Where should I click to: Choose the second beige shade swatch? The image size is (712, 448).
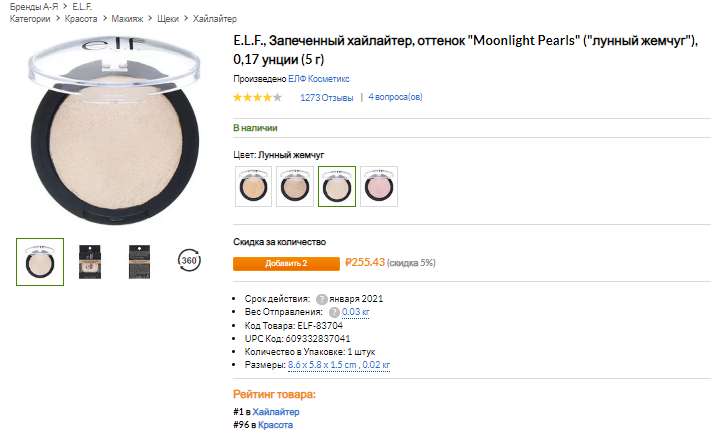[x=295, y=186]
